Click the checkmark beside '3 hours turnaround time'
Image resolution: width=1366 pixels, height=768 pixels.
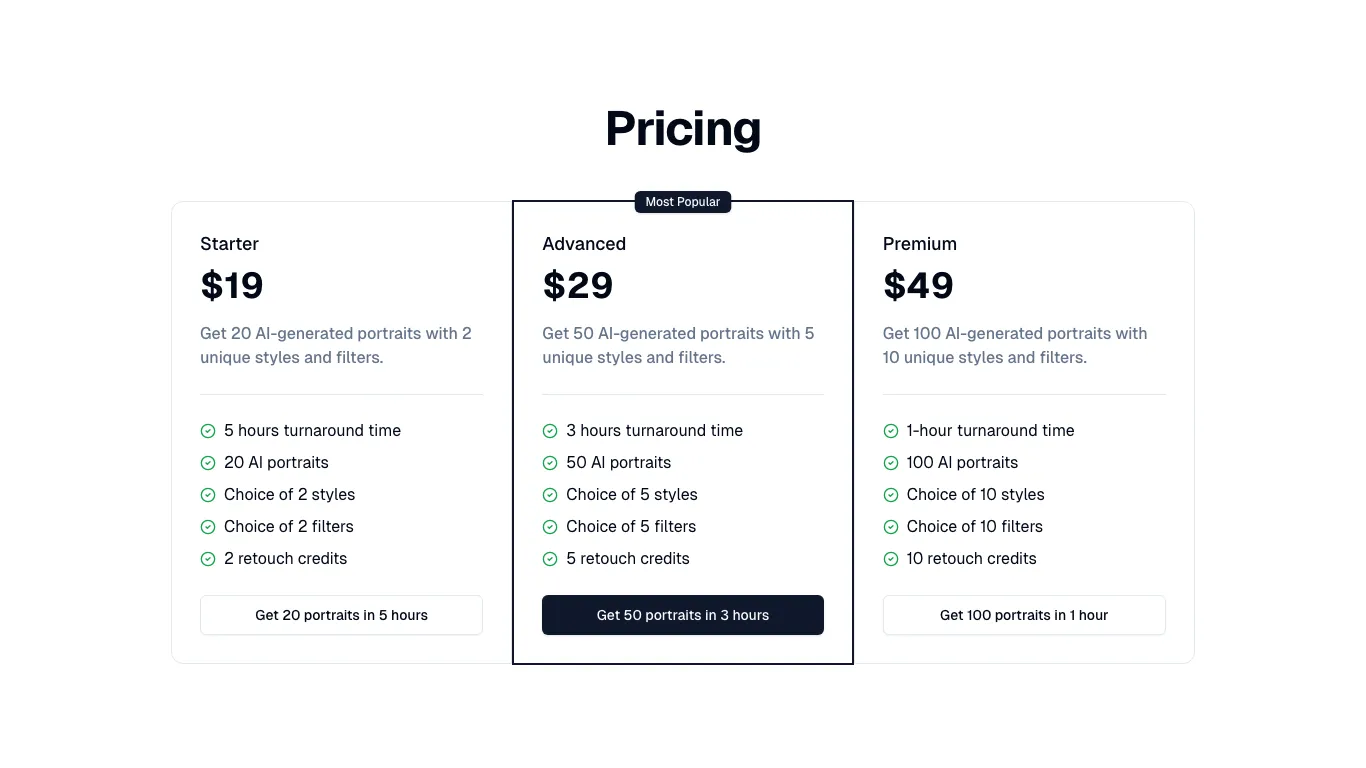click(x=550, y=430)
